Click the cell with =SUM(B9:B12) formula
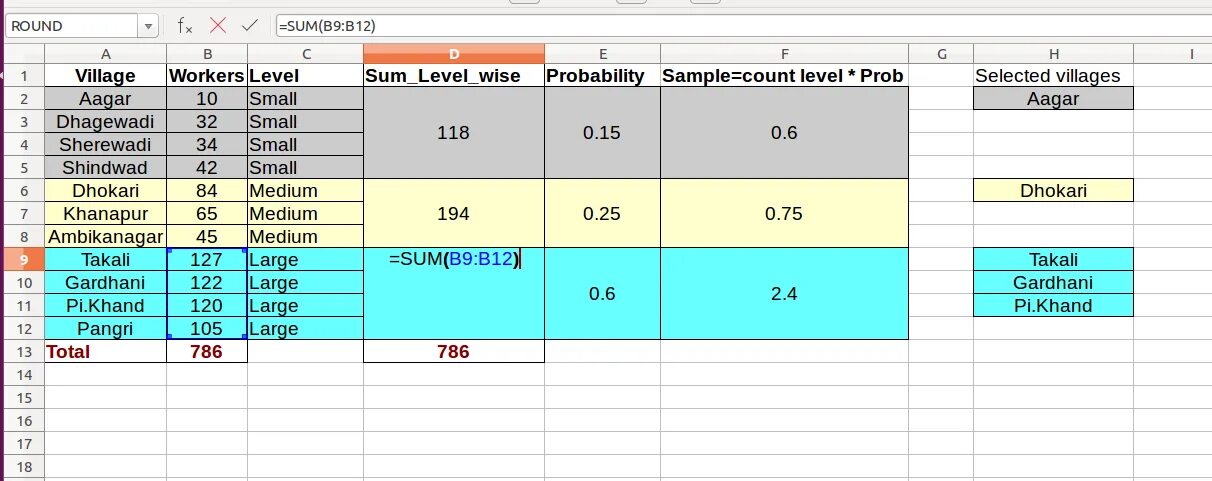 click(454, 294)
